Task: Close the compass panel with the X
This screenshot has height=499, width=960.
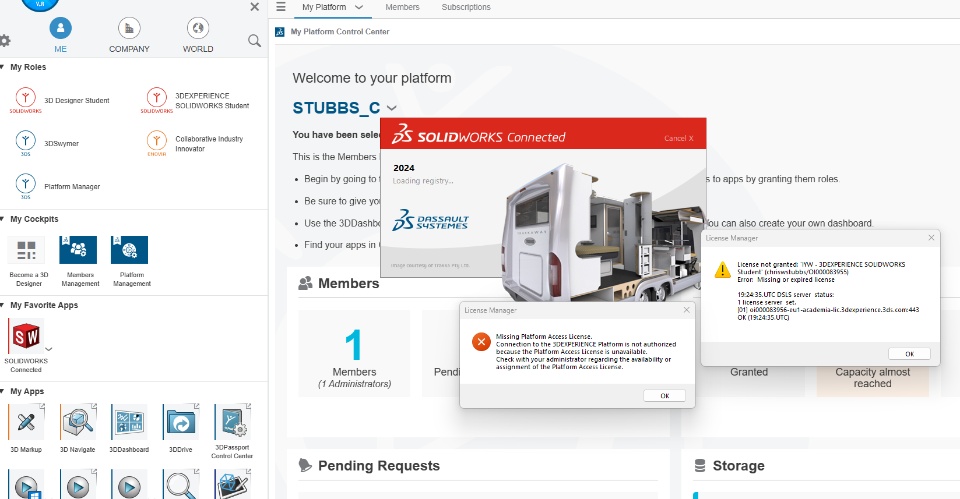Action: [x=255, y=7]
